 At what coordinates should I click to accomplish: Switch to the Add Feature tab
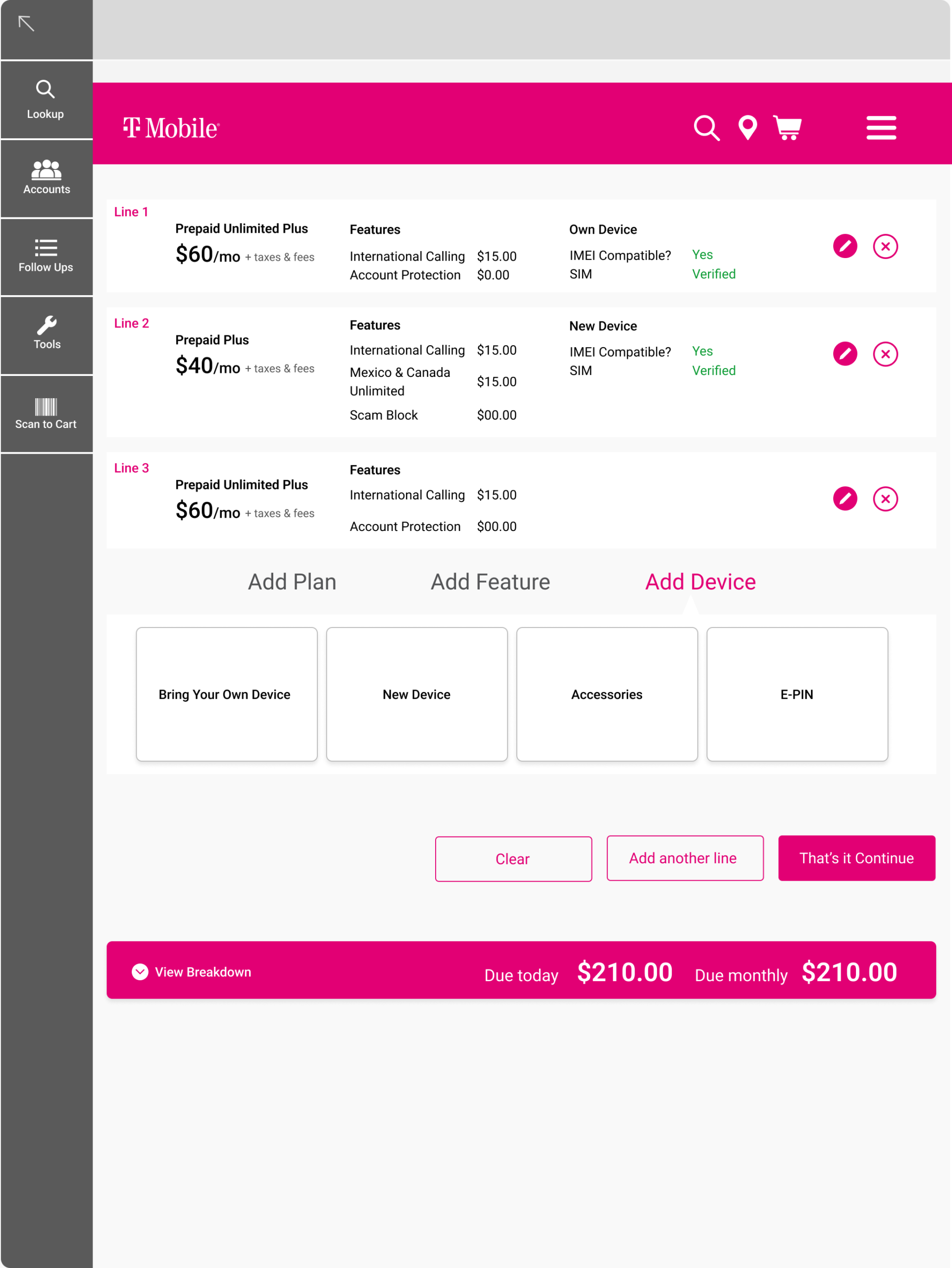(x=490, y=582)
